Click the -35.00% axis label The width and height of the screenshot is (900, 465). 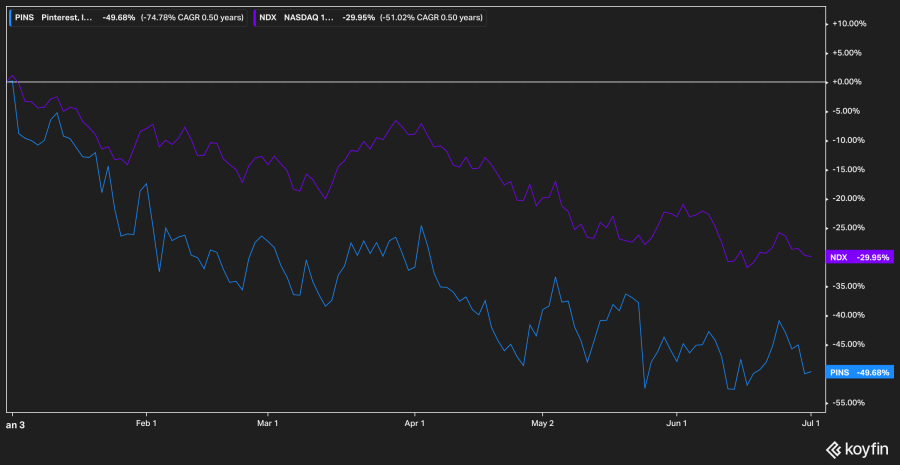tap(849, 286)
